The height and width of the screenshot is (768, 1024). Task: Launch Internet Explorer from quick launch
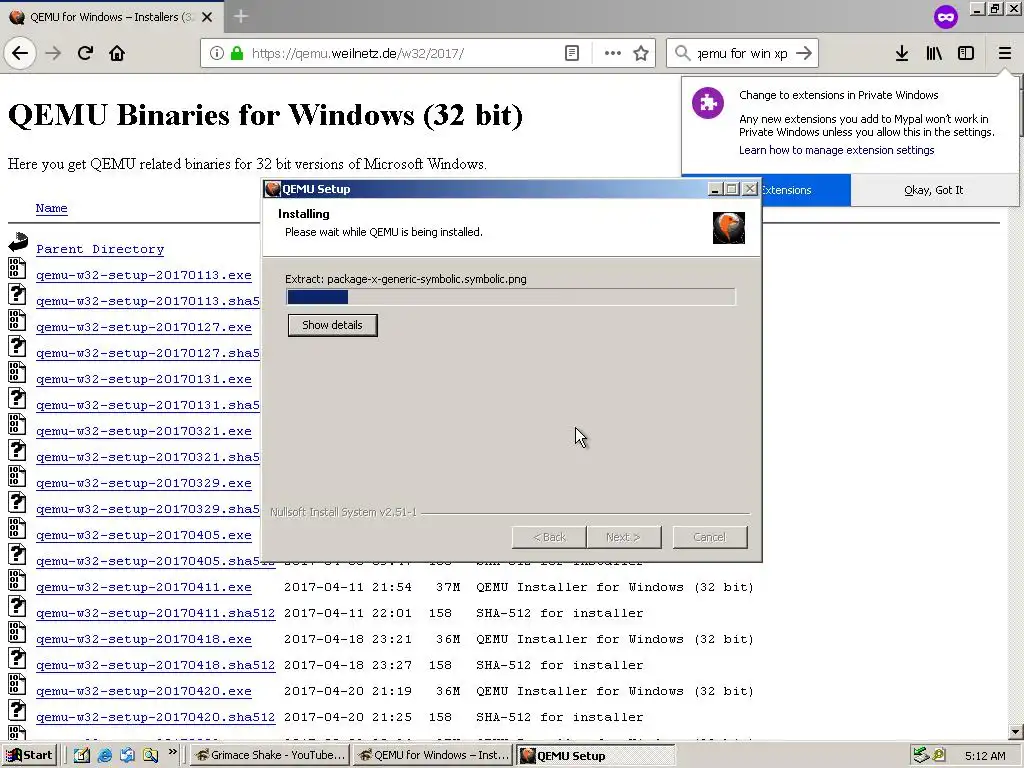coord(104,756)
